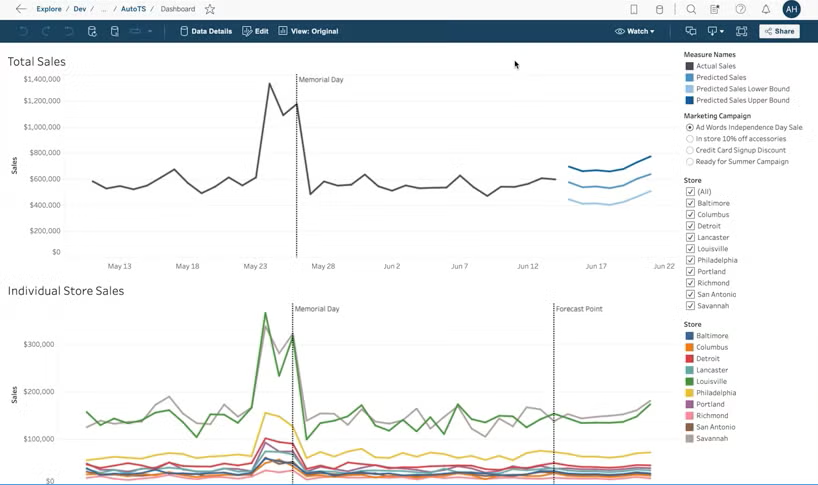Click View: Original in toolbar

coord(308,31)
